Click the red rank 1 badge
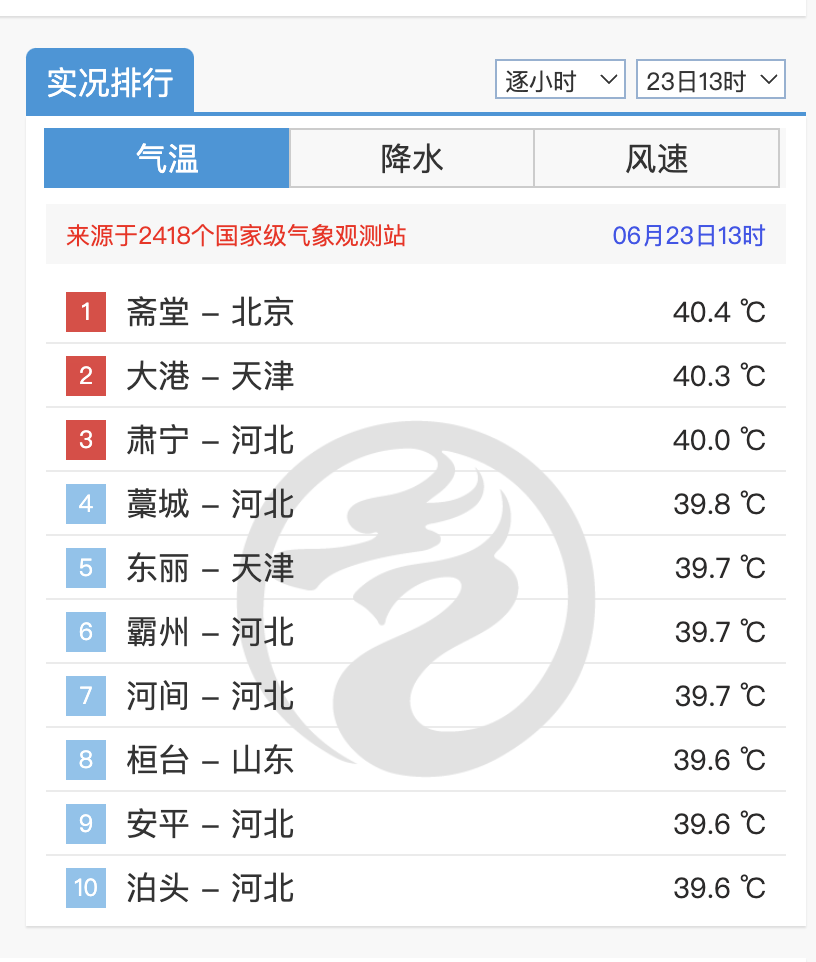 click(x=85, y=312)
